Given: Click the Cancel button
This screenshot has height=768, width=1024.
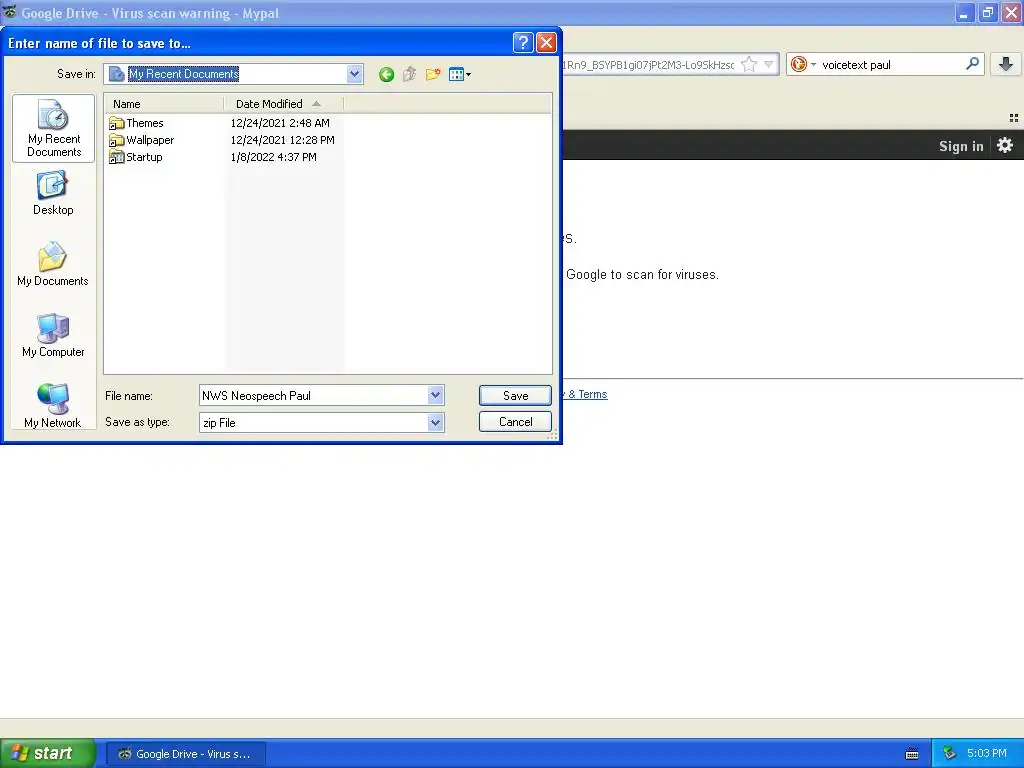Looking at the screenshot, I should [x=515, y=421].
